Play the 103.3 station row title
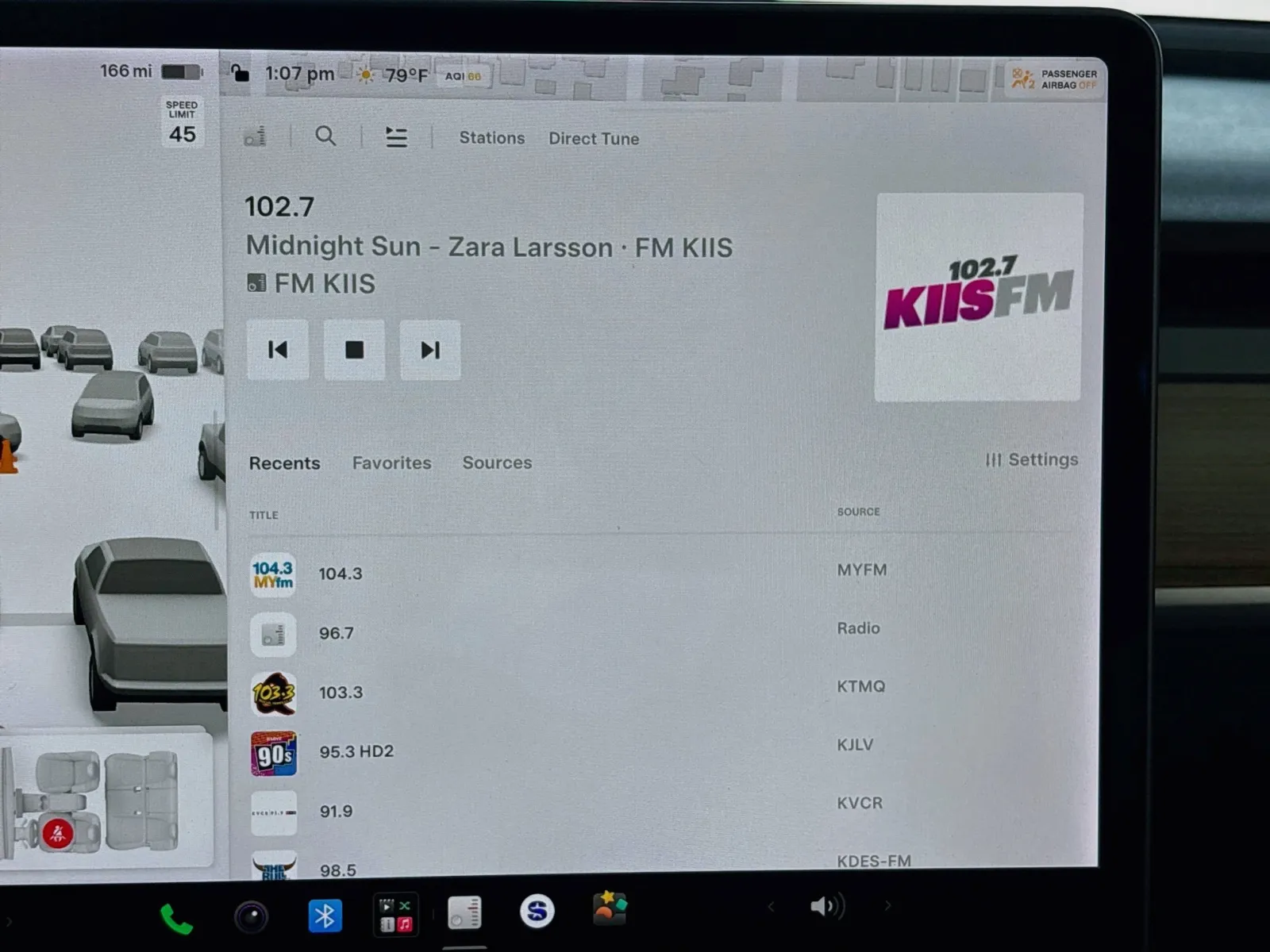1270x952 pixels. [x=341, y=693]
